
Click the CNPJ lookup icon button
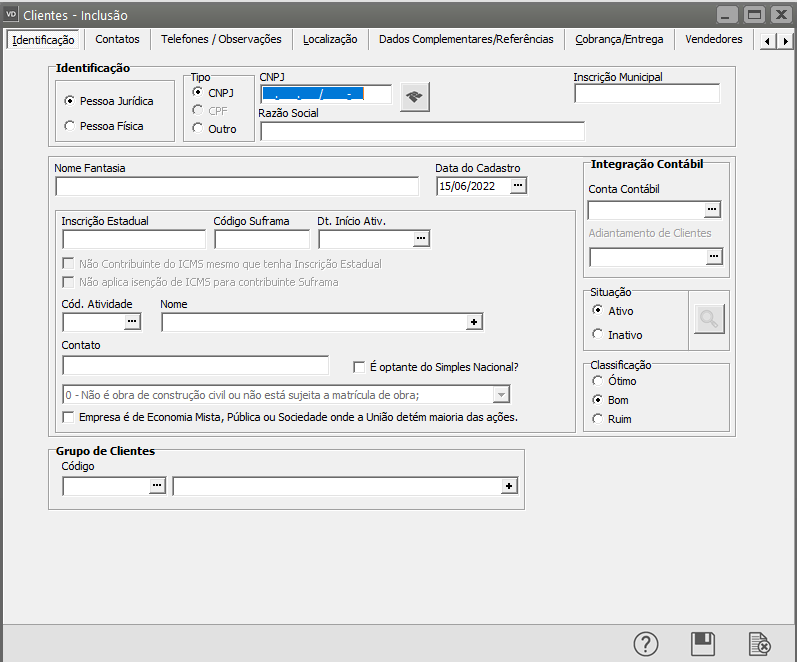[x=414, y=97]
